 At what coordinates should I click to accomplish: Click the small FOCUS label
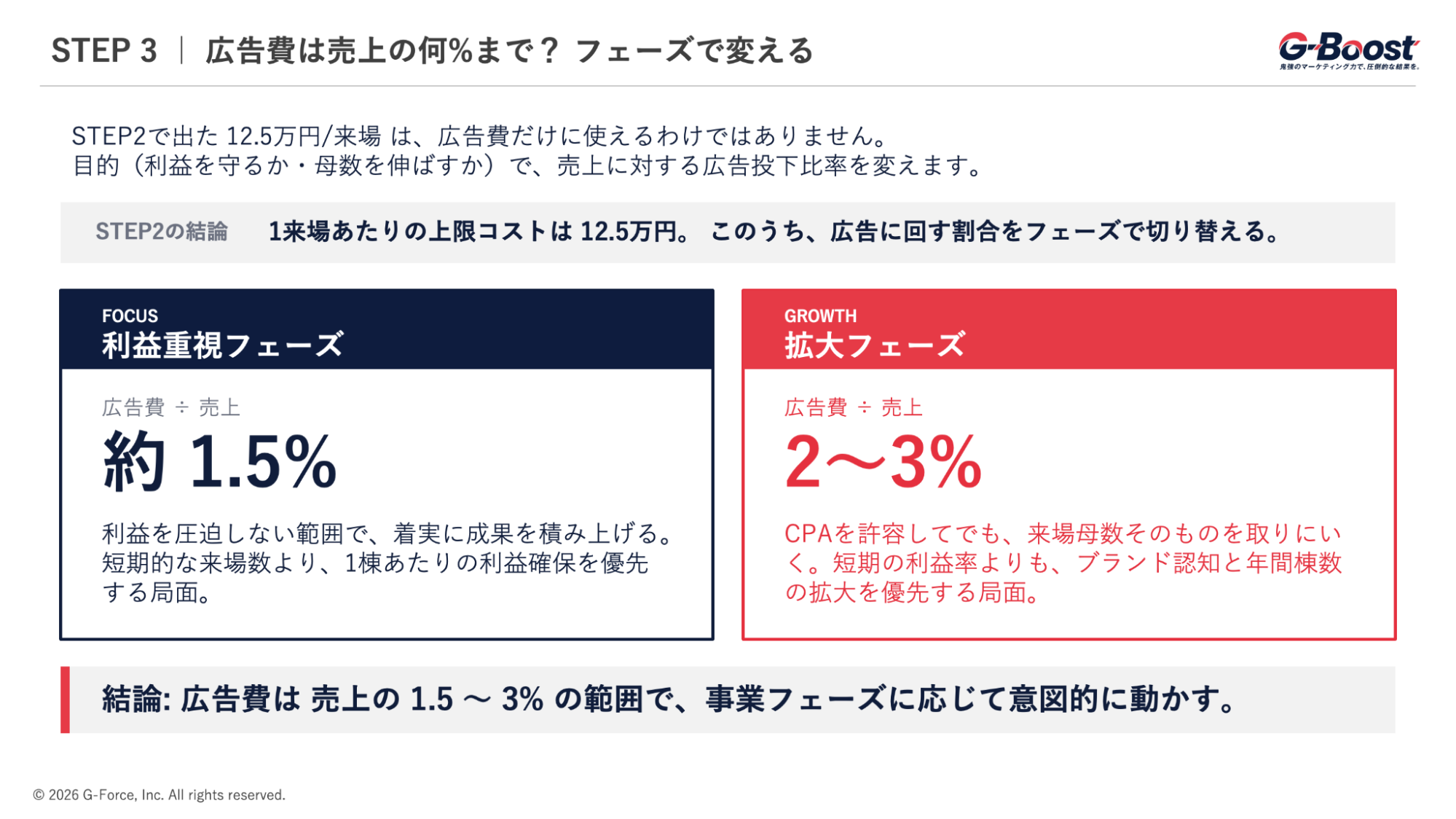tap(130, 316)
